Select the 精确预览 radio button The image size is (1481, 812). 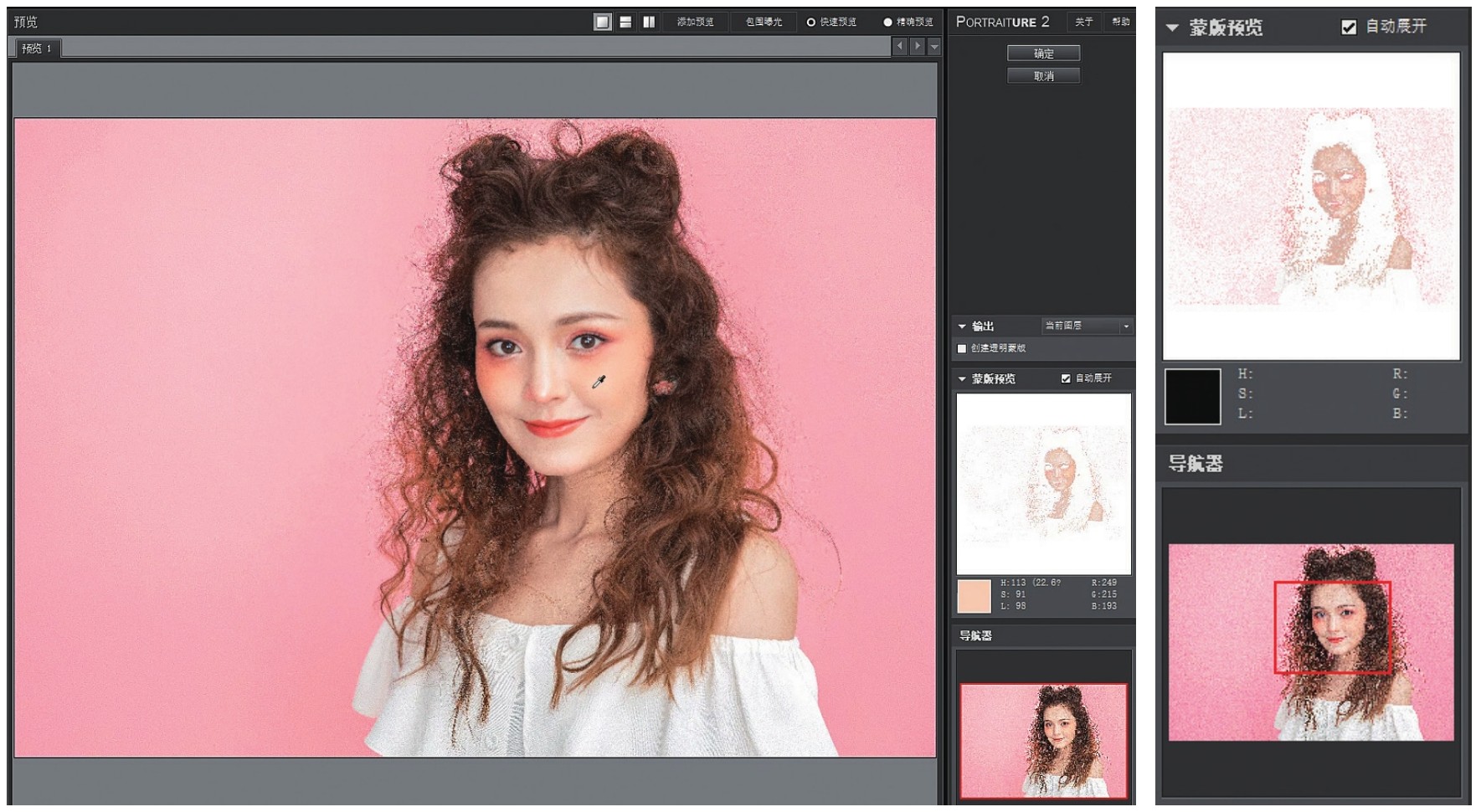tap(887, 22)
